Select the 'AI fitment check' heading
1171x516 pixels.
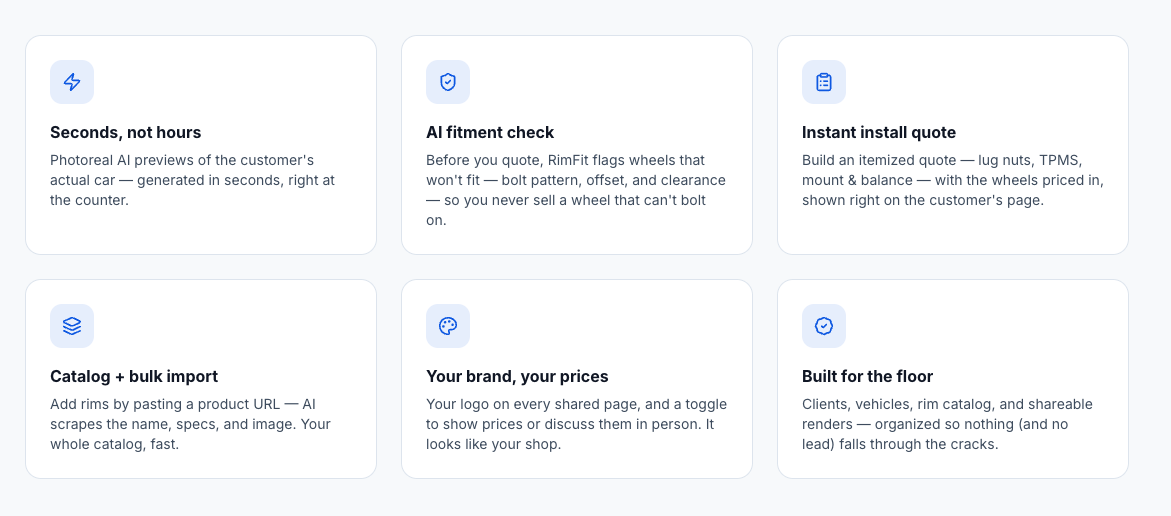click(x=490, y=133)
